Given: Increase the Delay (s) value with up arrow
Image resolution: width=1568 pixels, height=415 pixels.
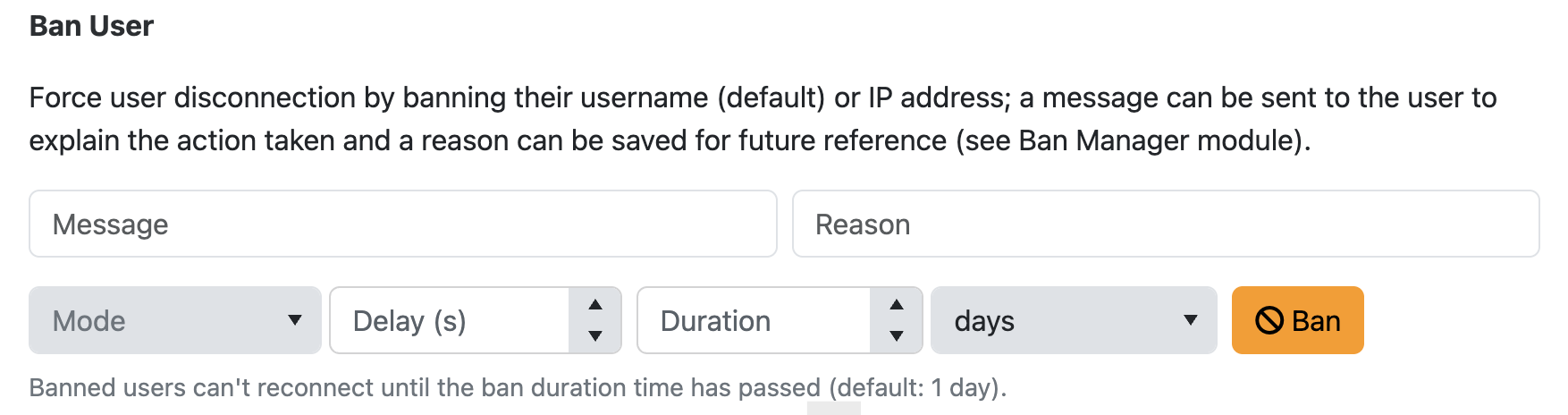Looking at the screenshot, I should pyautogui.click(x=595, y=305).
